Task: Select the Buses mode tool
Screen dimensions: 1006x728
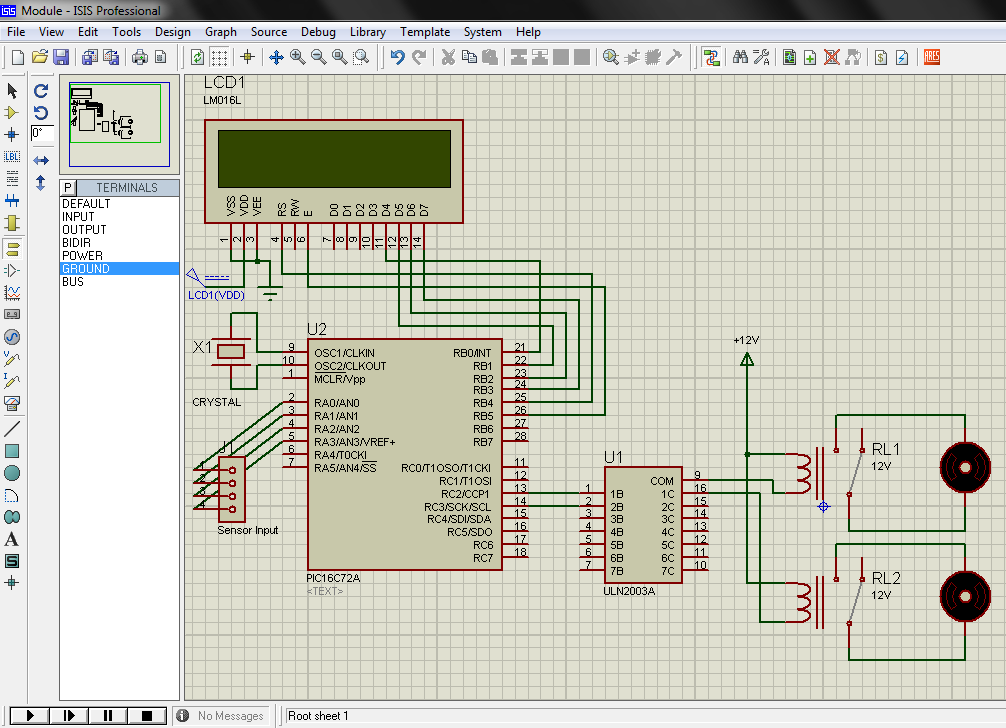Action: click(11, 200)
